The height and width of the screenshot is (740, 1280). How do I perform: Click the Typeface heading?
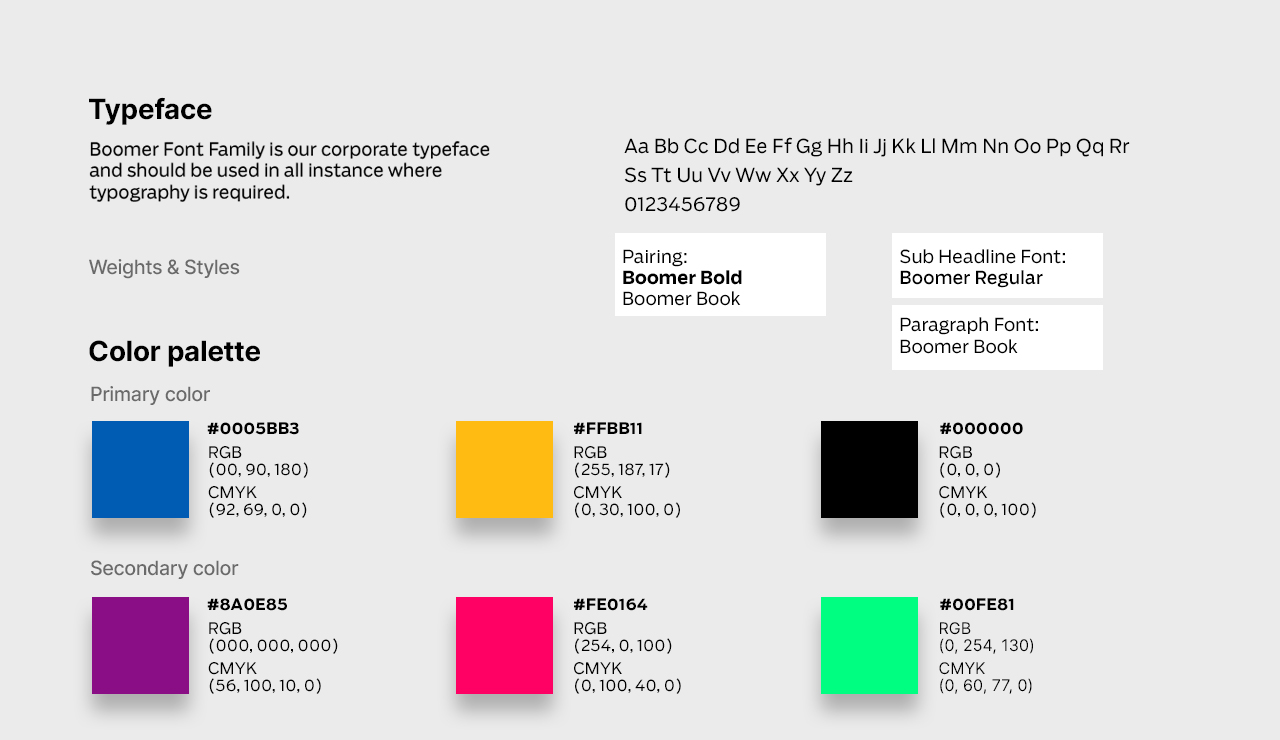tap(150, 109)
